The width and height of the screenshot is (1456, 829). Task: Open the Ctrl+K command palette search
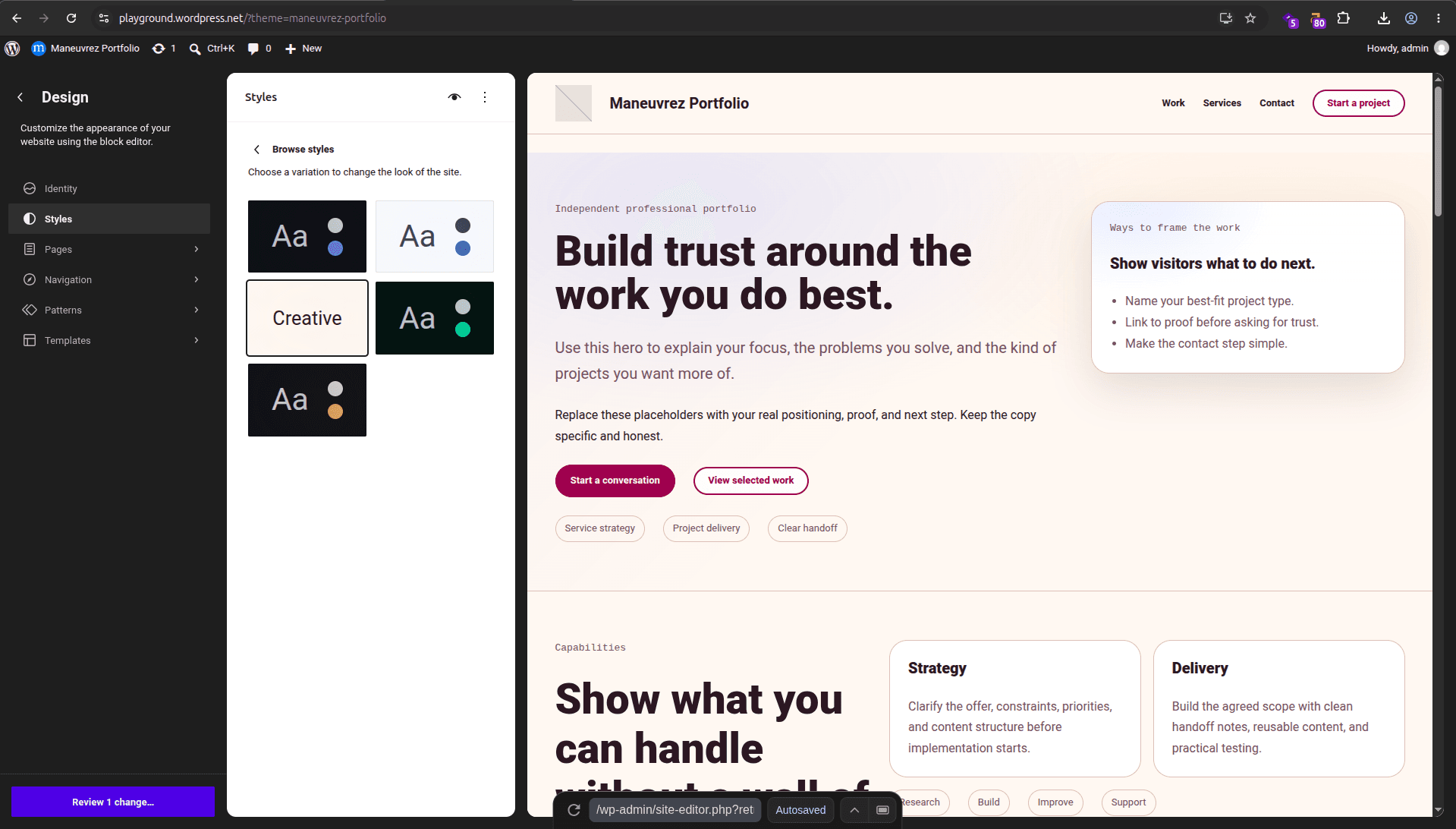point(212,49)
